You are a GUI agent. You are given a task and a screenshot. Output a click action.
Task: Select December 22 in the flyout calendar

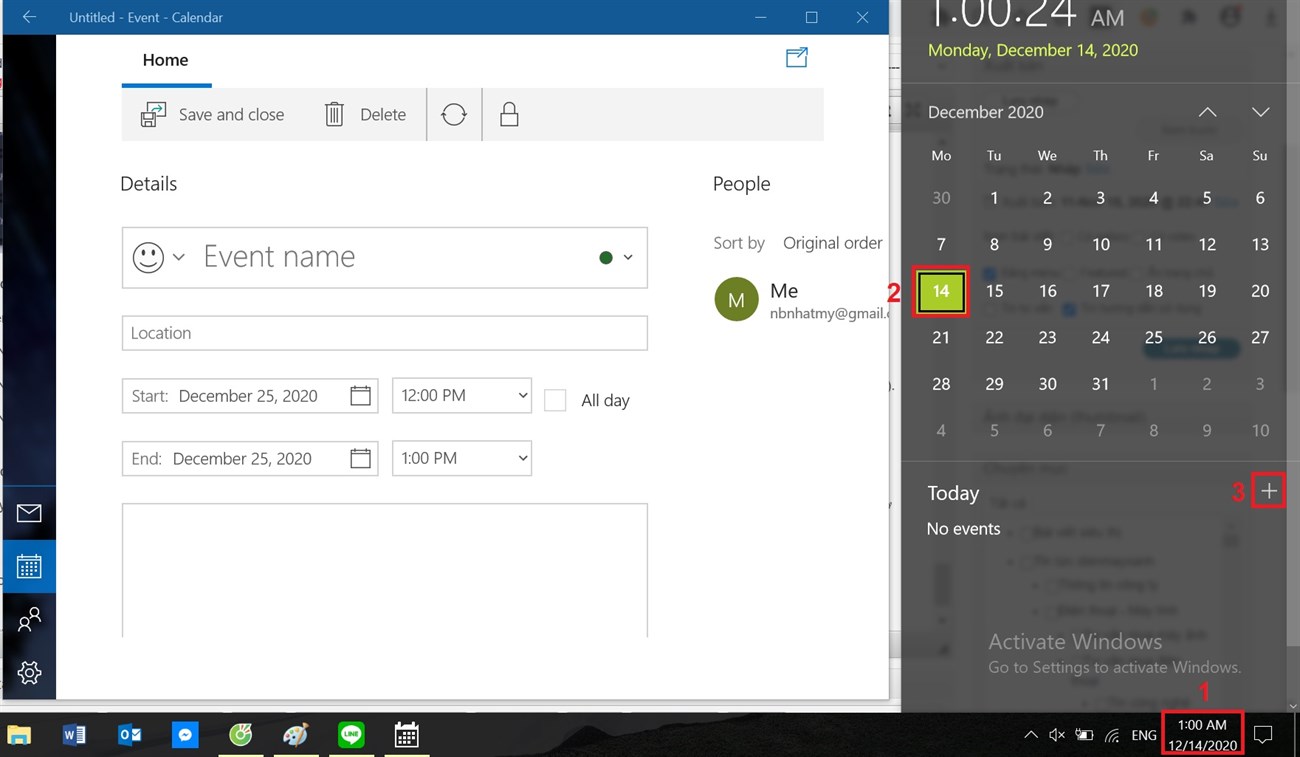(x=994, y=338)
